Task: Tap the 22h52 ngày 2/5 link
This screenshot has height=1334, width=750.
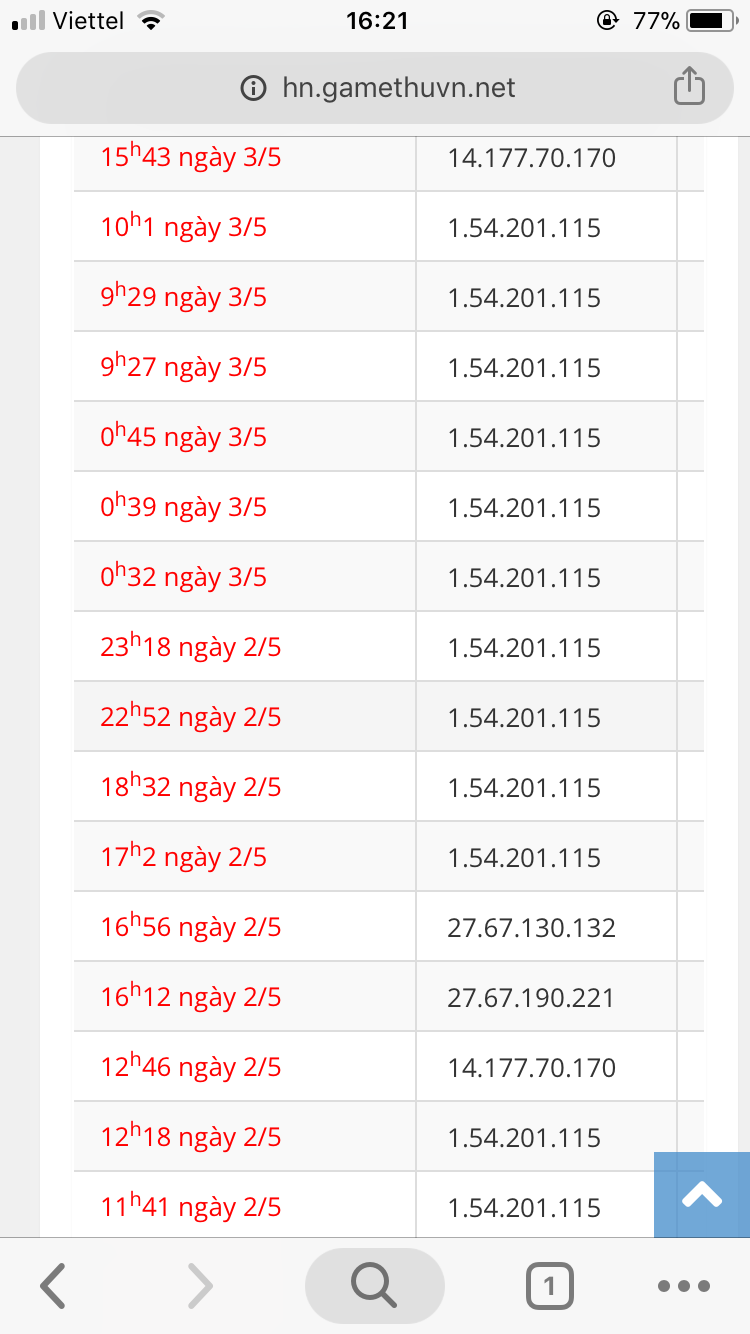Action: (x=191, y=718)
